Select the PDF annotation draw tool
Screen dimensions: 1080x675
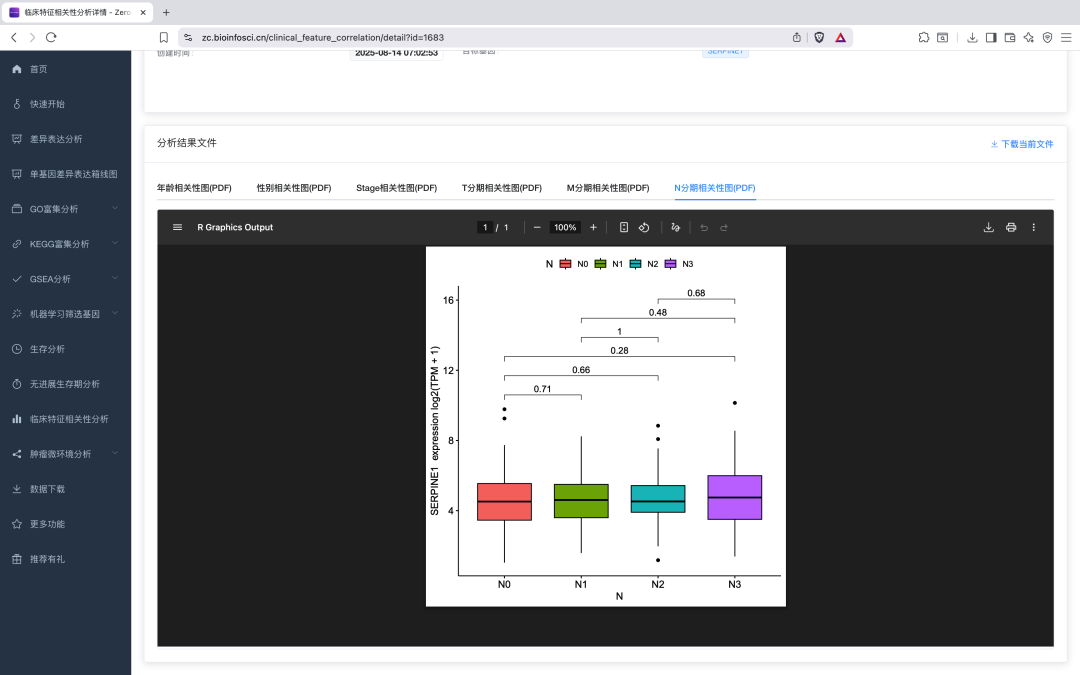pos(676,227)
